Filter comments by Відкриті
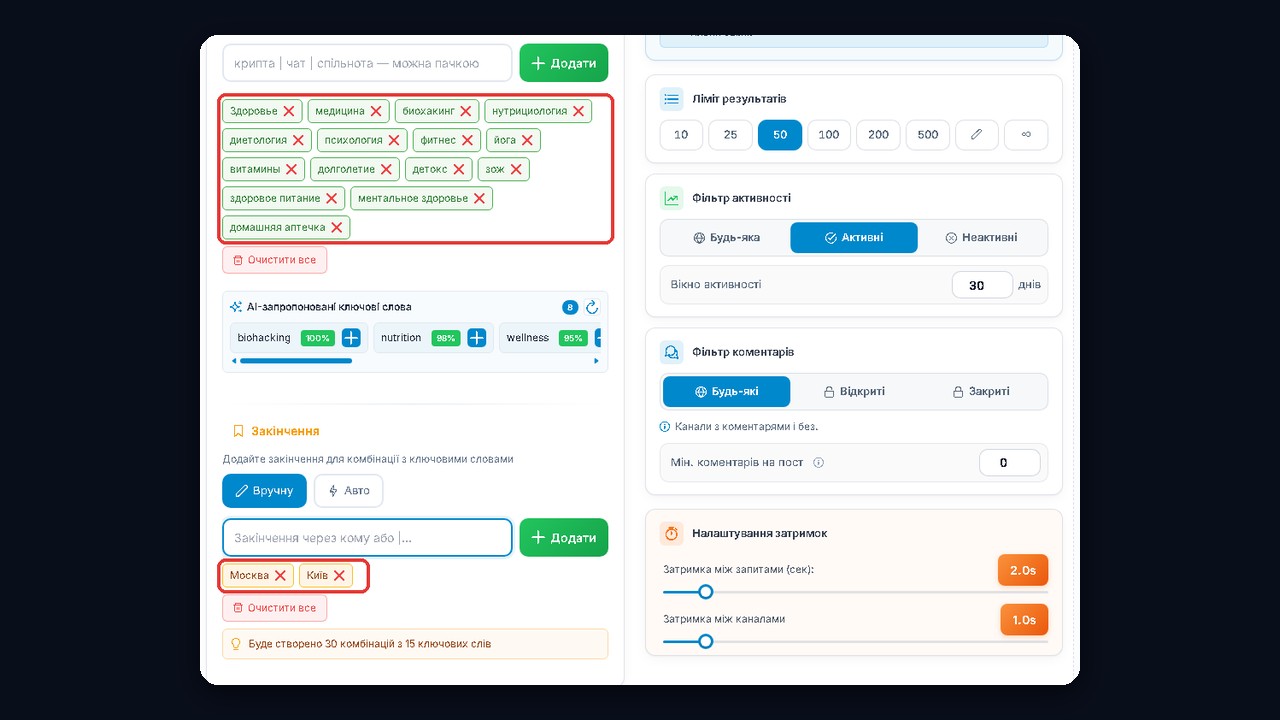Screen dimensions: 1280x720 tap(854, 392)
